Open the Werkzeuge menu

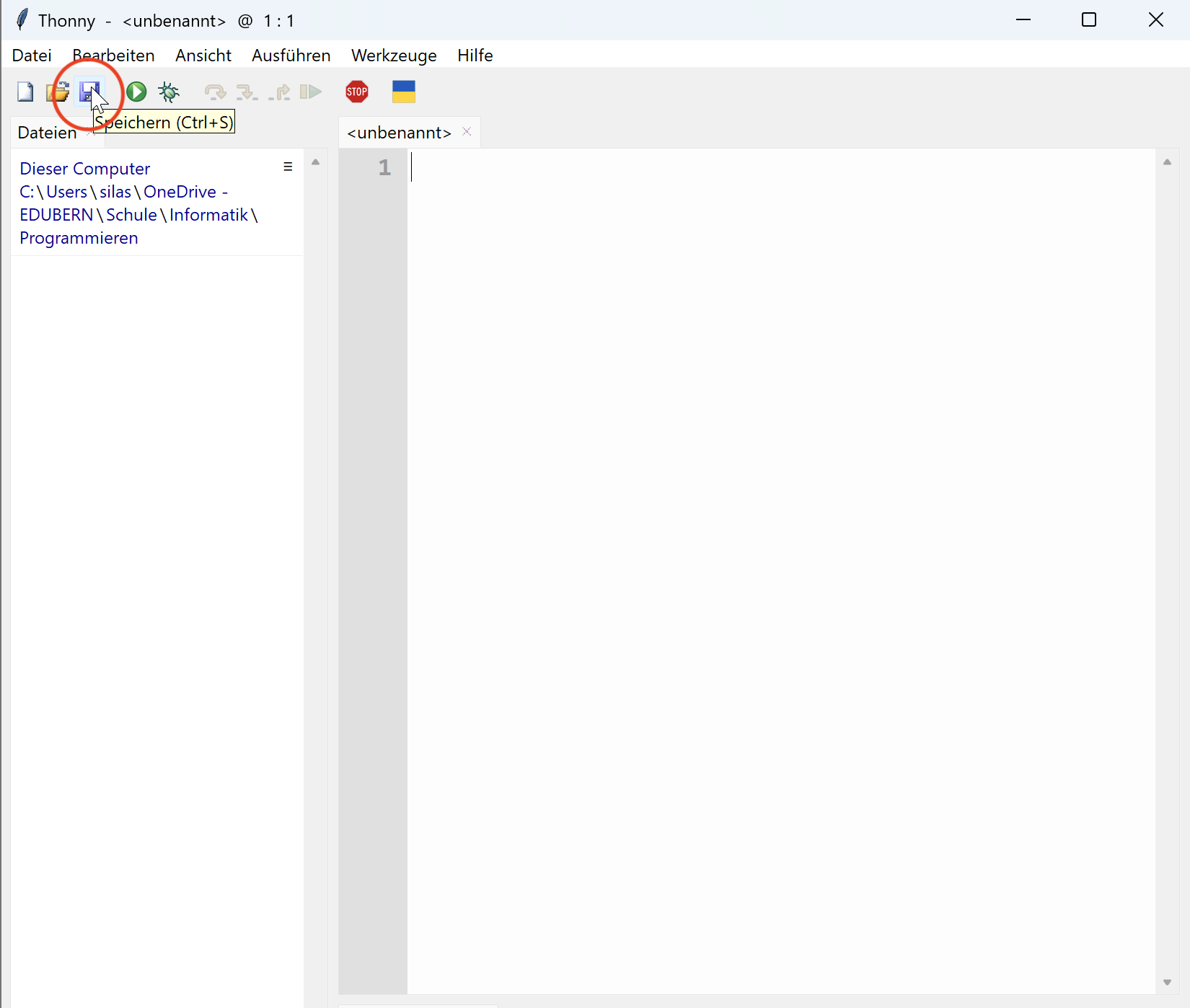click(394, 56)
